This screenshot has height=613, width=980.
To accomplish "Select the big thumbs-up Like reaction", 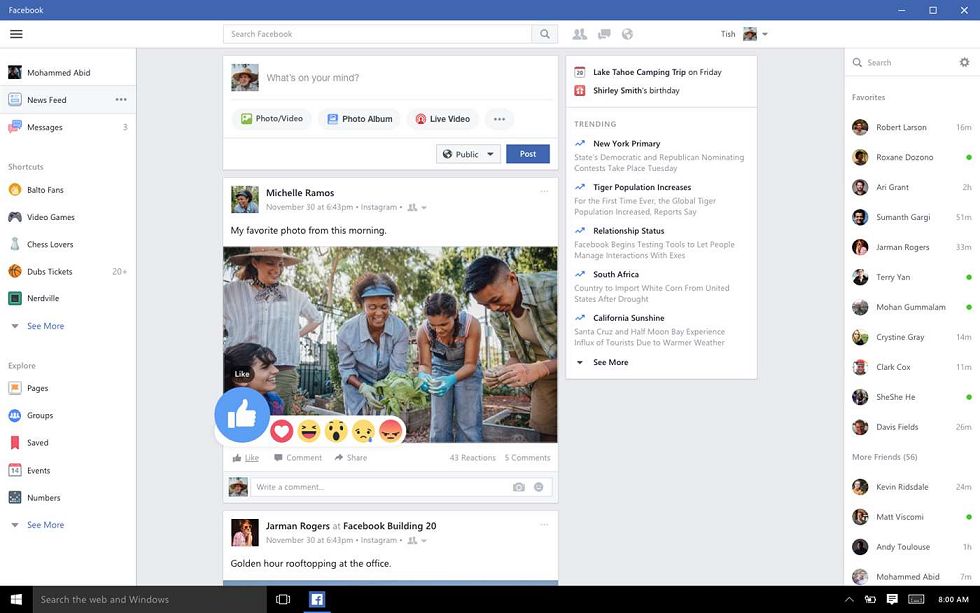I will pyautogui.click(x=242, y=414).
